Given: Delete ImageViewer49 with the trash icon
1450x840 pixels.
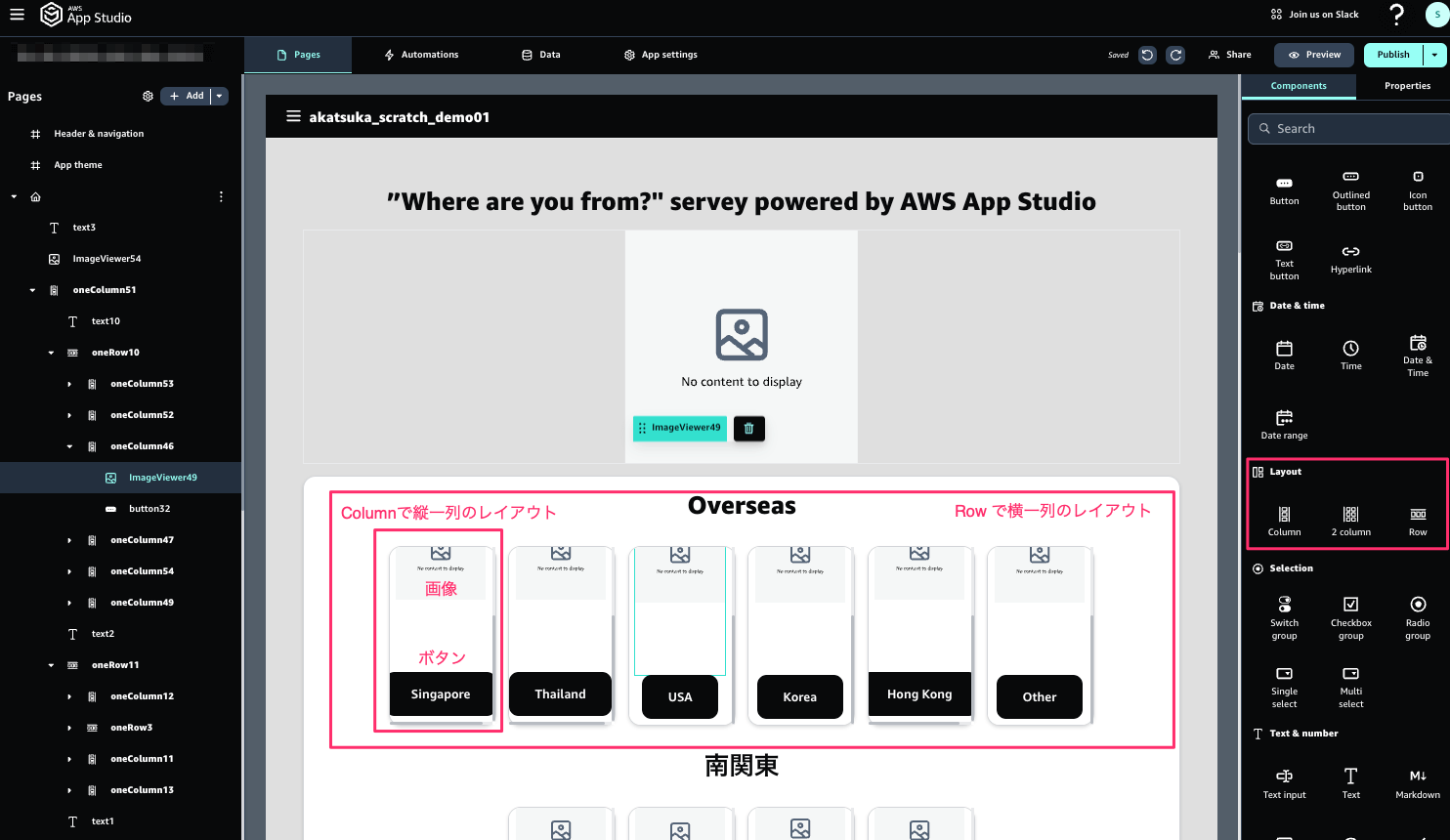Looking at the screenshot, I should point(749,428).
